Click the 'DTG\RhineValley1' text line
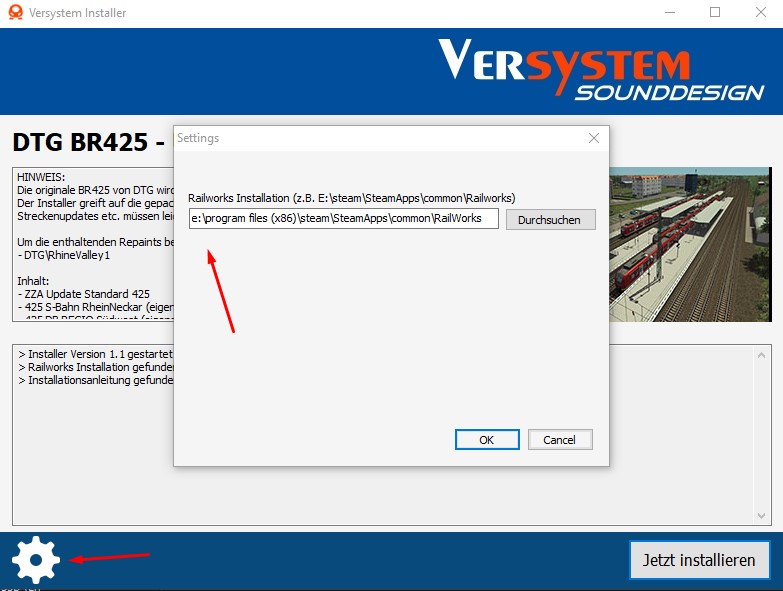Image resolution: width=783 pixels, height=591 pixels. [63, 255]
